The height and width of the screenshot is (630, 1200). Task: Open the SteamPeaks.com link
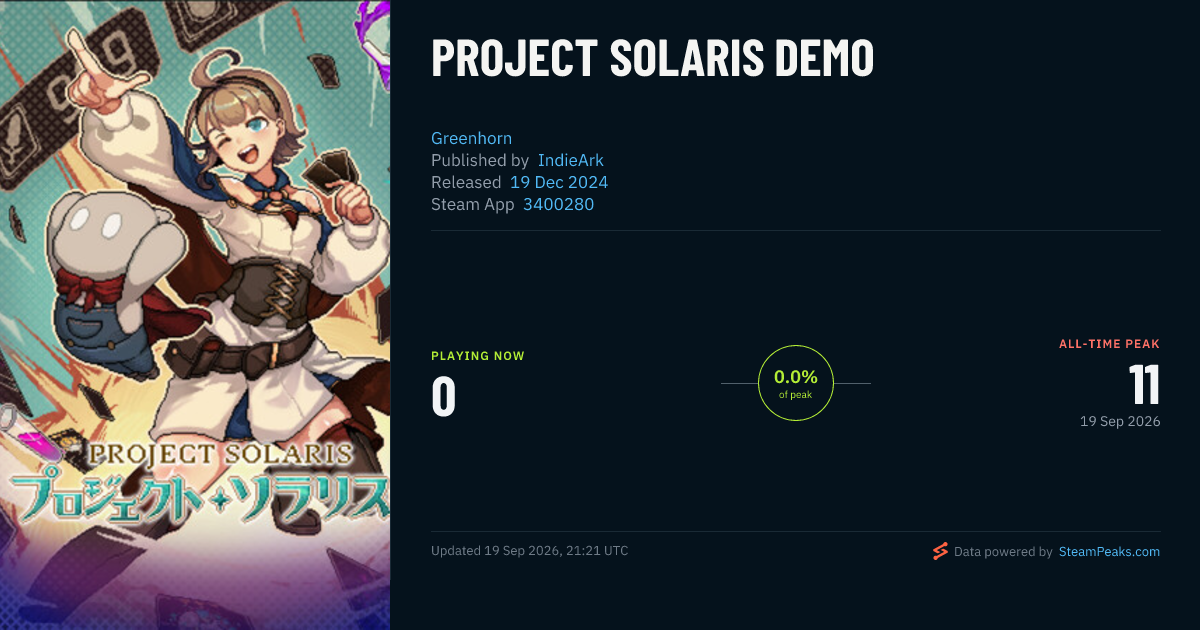(1109, 551)
